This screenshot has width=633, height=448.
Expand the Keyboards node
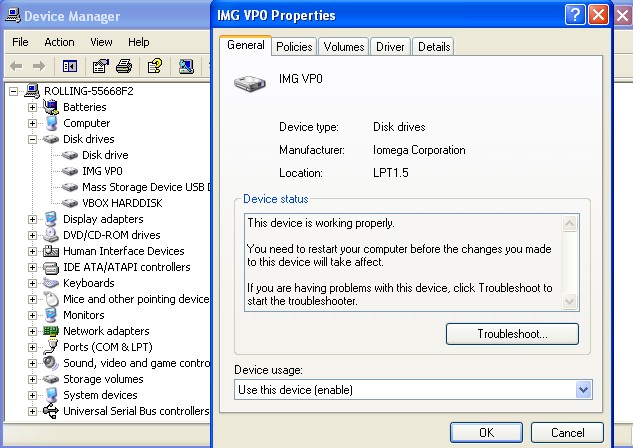pyautogui.click(x=33, y=283)
